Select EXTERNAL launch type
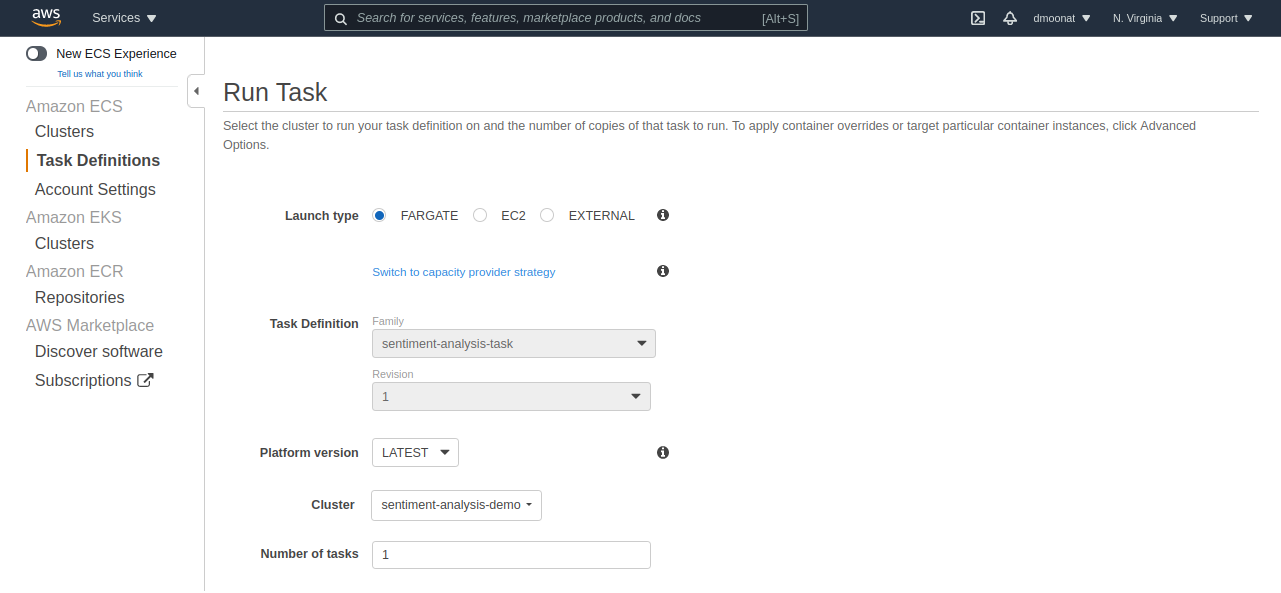Image resolution: width=1281 pixels, height=593 pixels. (547, 215)
